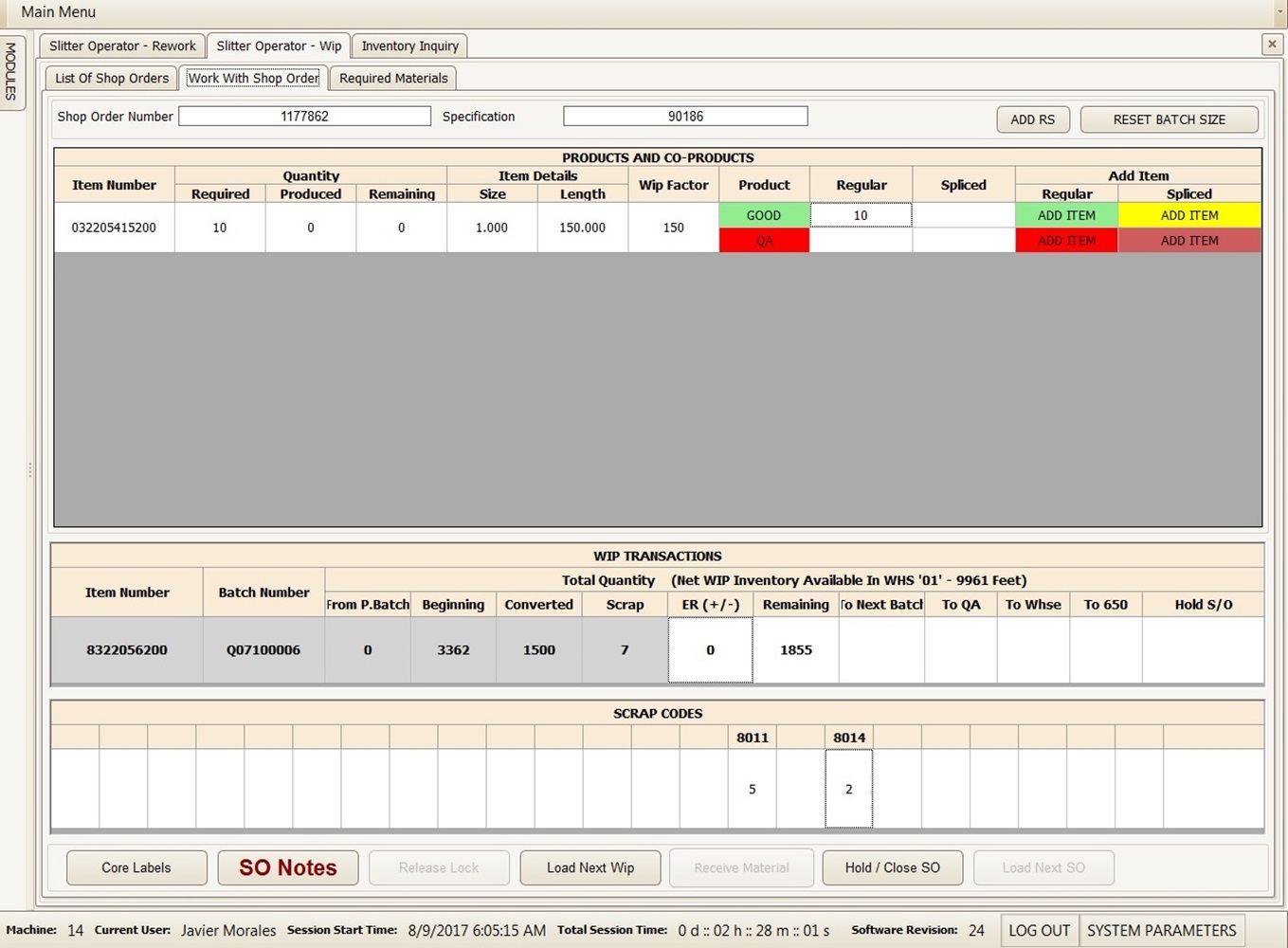Open the MODULES side panel
Viewport: 1288px width, 948px height.
coord(11,73)
